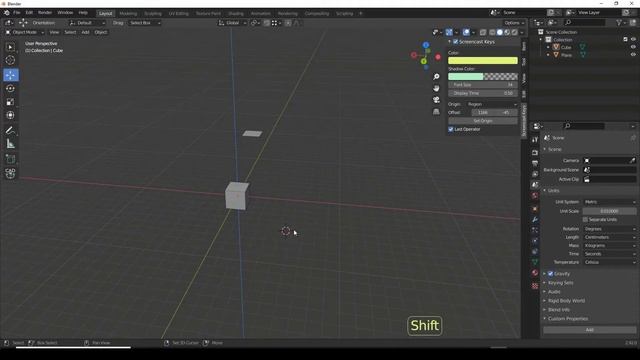Open the Temperature Celsius dropdown
This screenshot has width=640, height=360.
(609, 262)
